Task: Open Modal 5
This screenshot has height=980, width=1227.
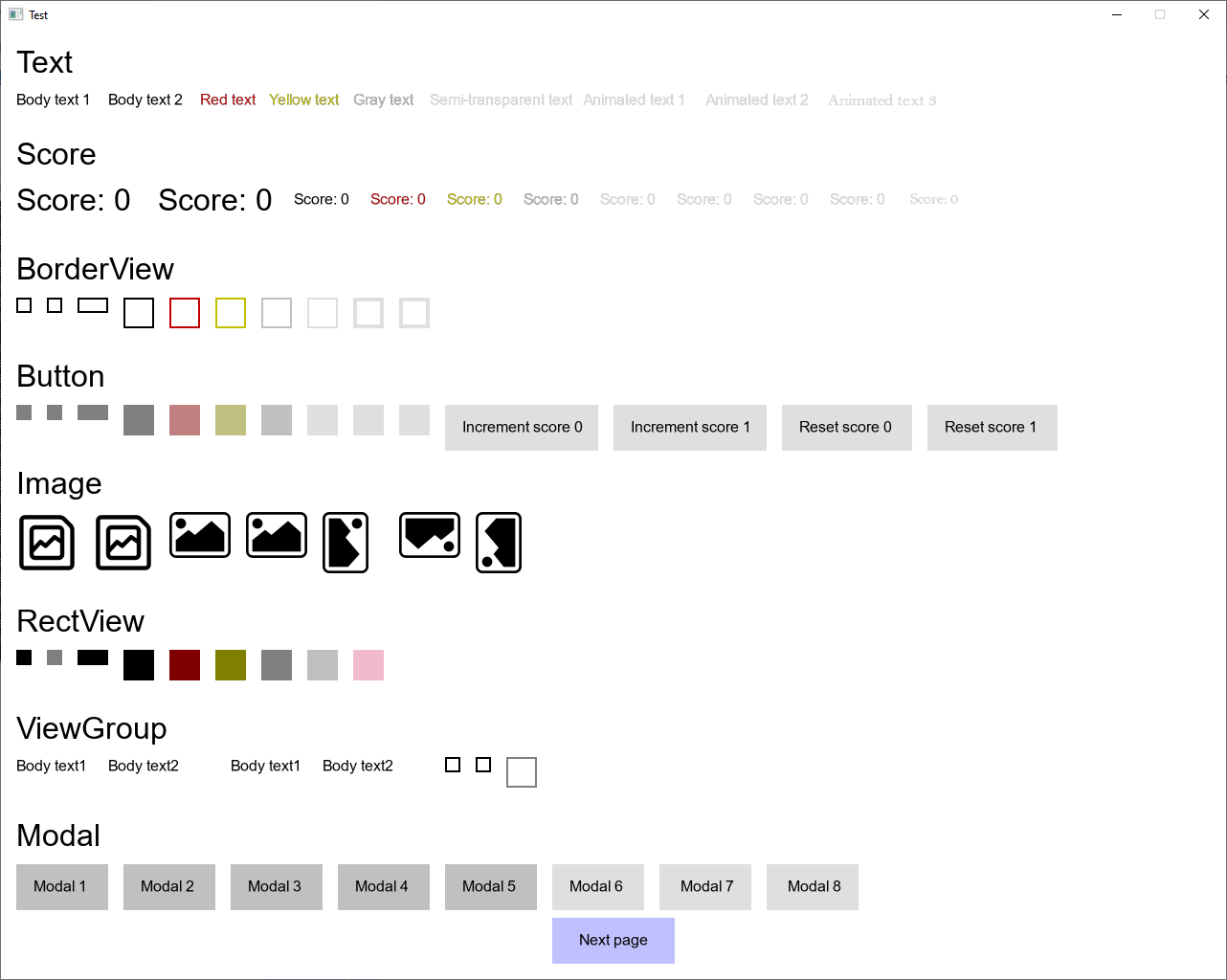Action: point(491,887)
